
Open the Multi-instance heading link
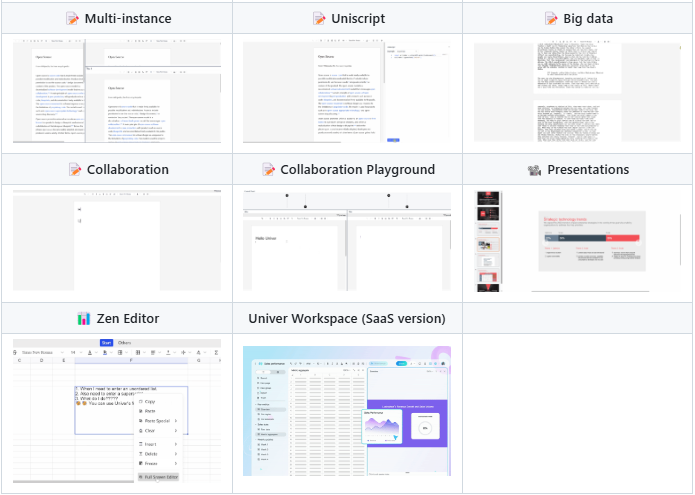128,19
